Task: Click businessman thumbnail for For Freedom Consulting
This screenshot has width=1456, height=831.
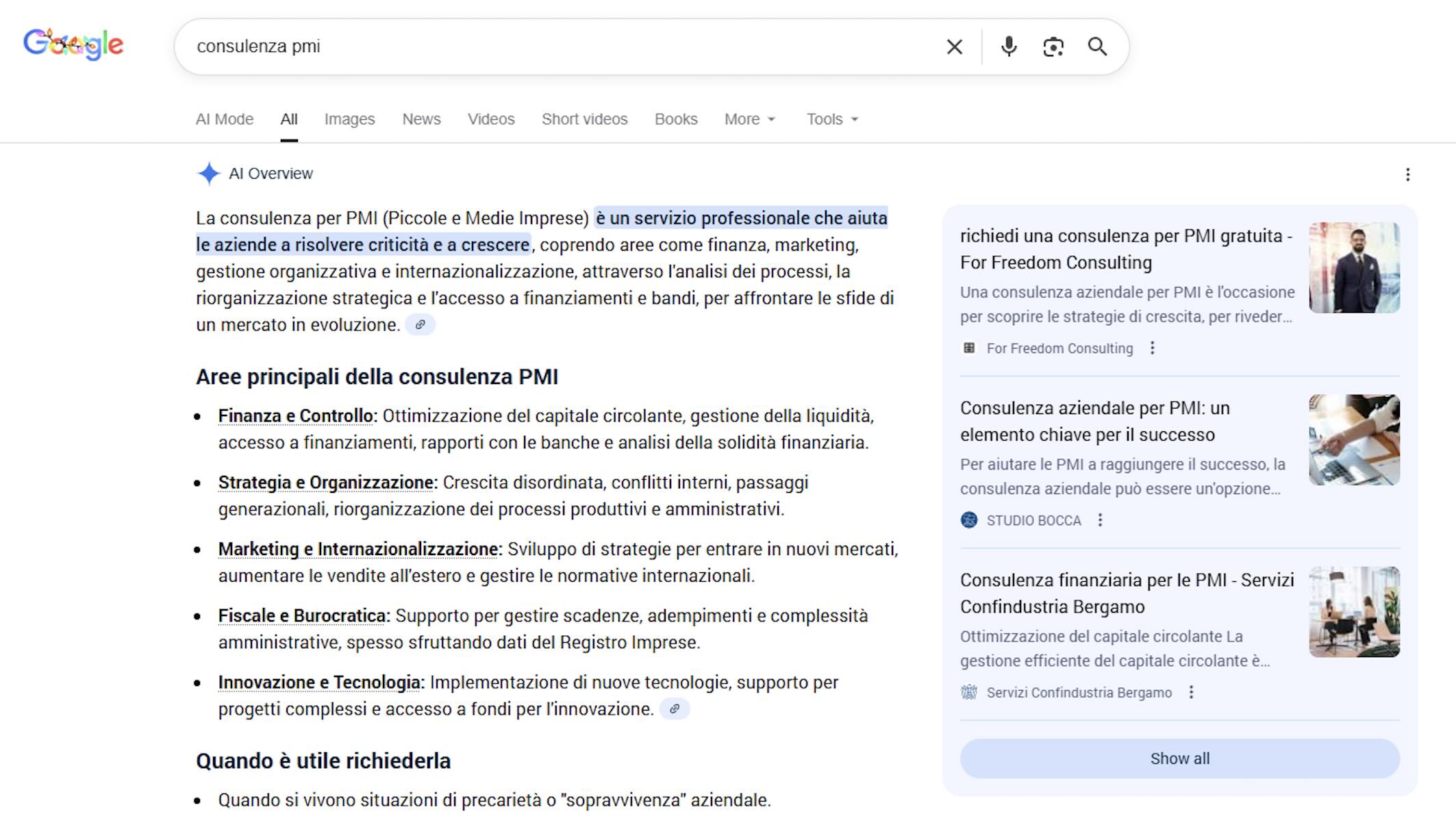Action: pos(1354,268)
